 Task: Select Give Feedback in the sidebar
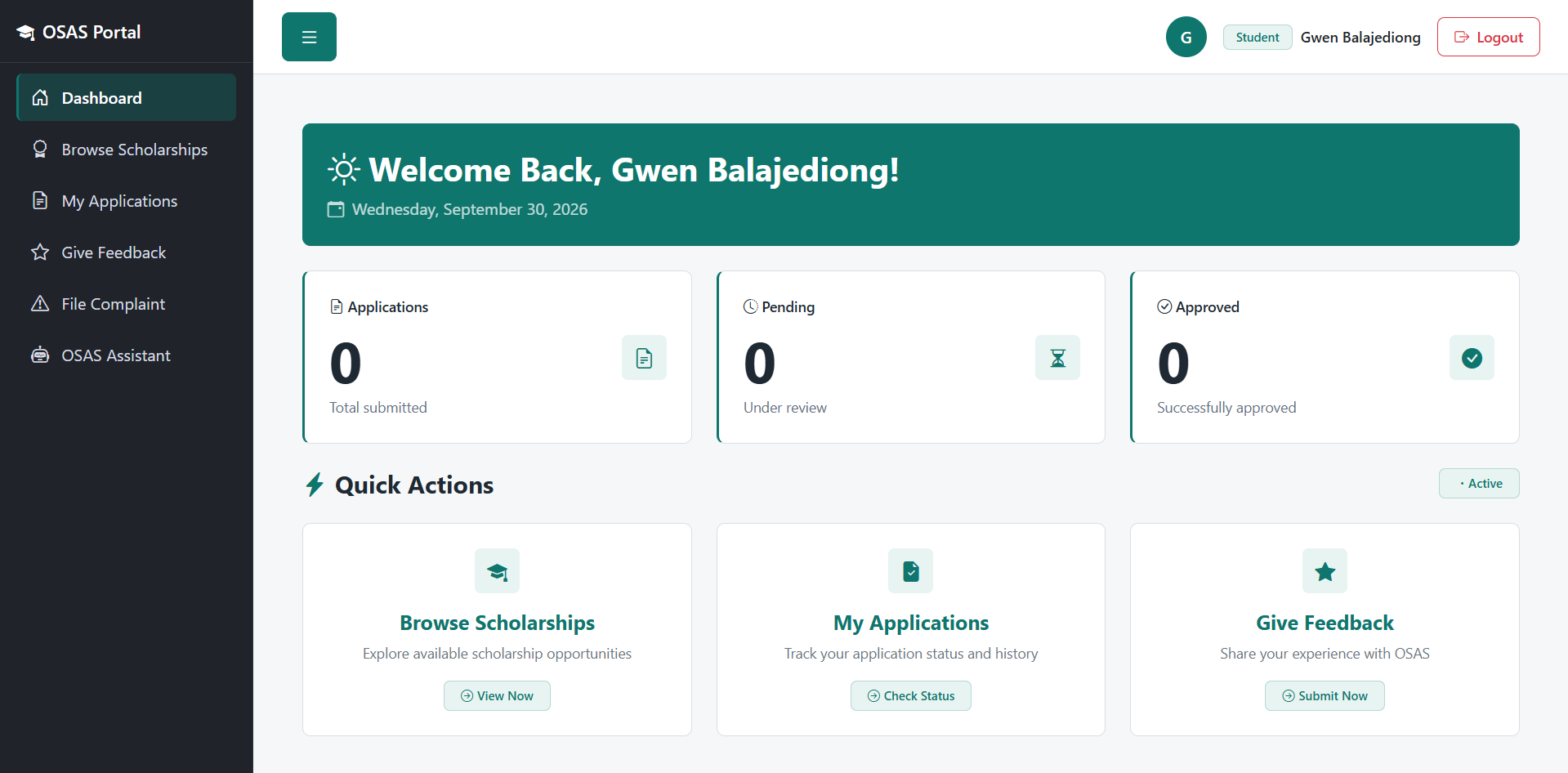[x=126, y=252]
